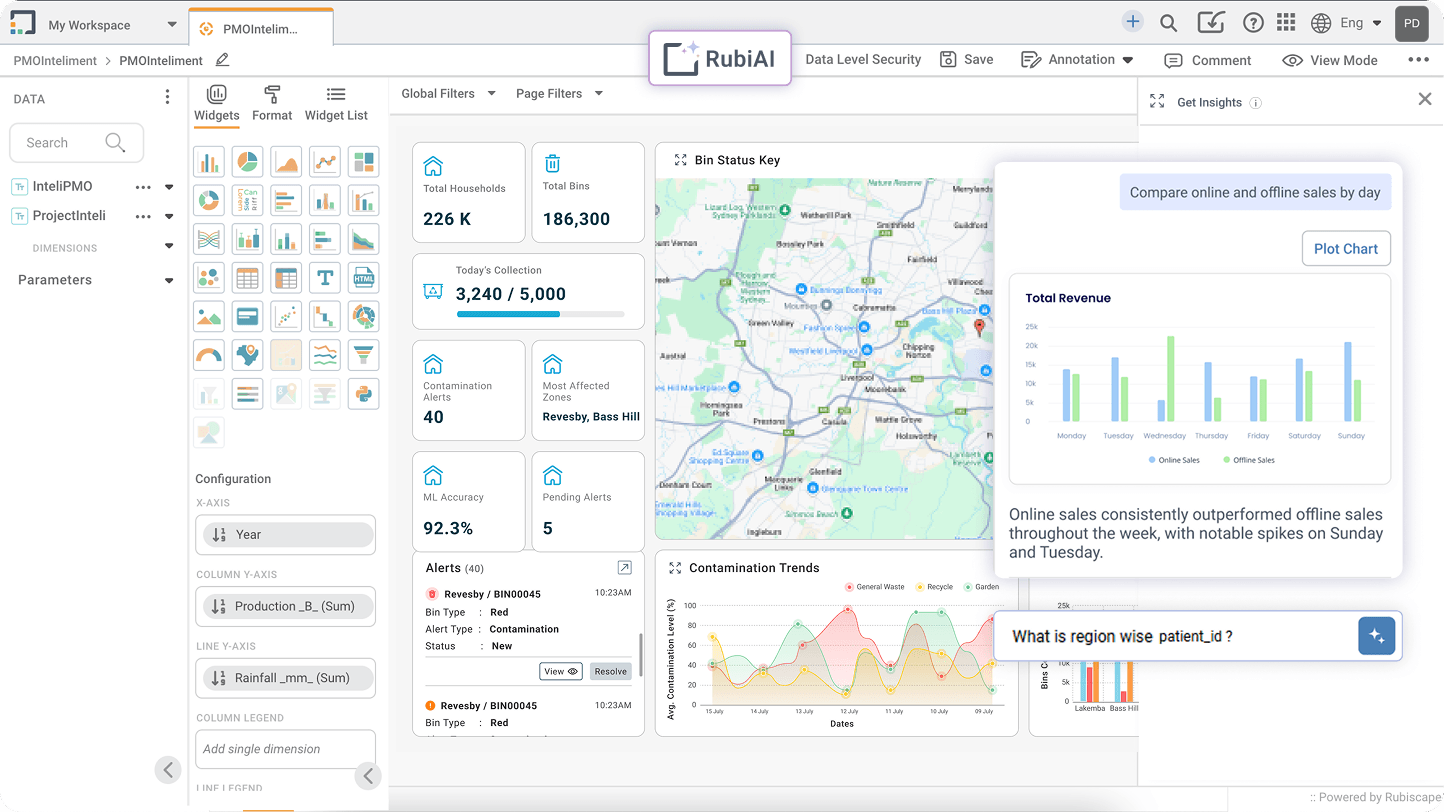
Task: Open the Alerts panel in a new view
Action: click(624, 568)
